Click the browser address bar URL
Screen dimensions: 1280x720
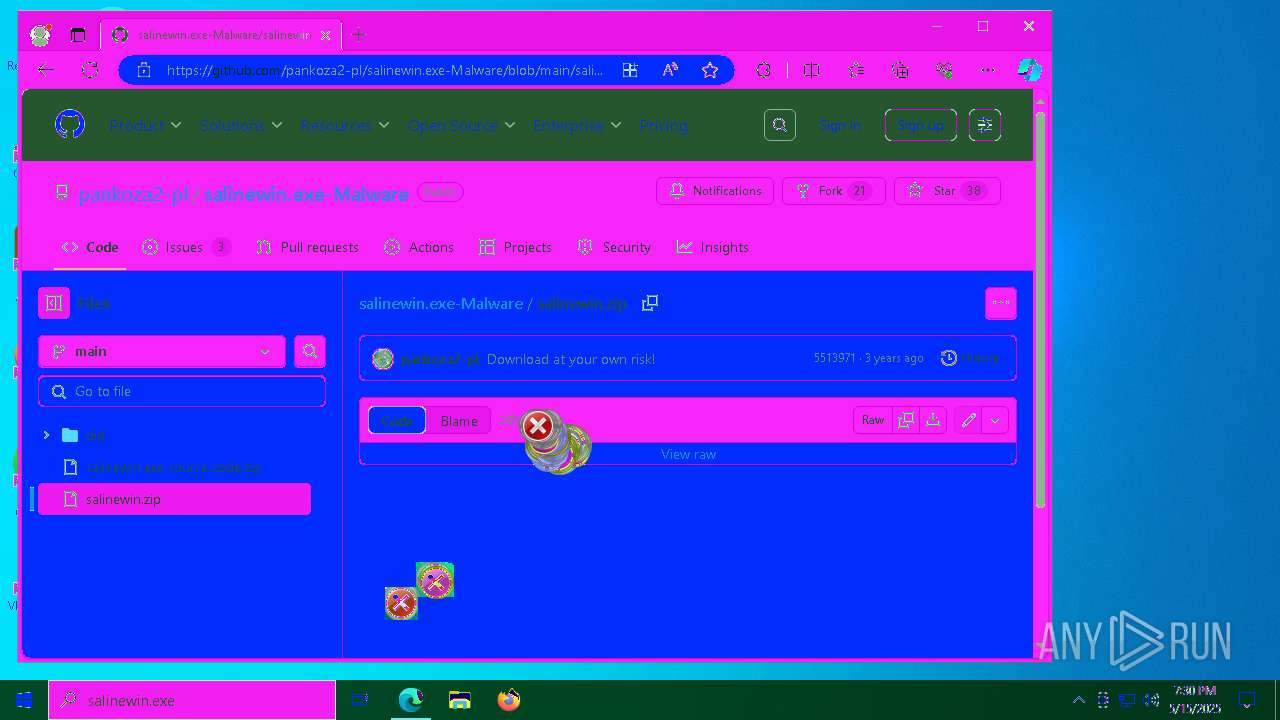[x=384, y=70]
